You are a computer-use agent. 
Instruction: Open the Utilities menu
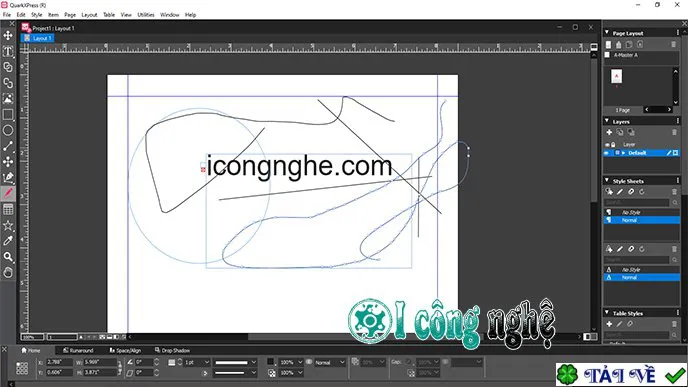tap(146, 14)
